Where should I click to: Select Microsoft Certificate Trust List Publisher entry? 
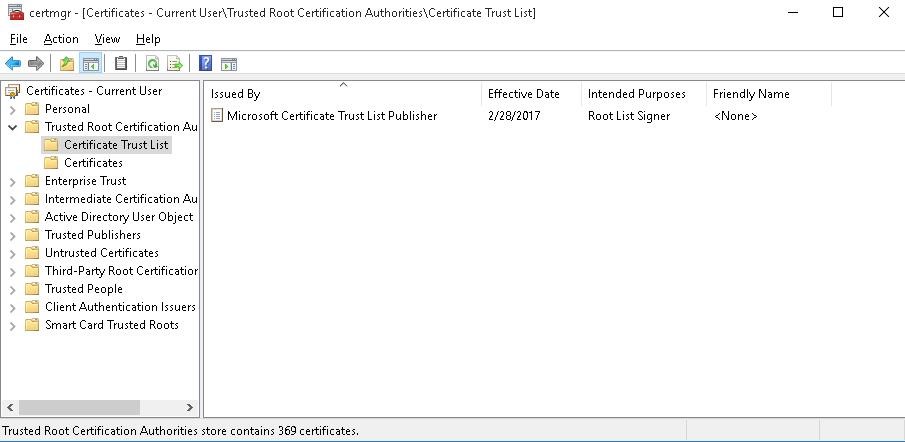click(331, 116)
